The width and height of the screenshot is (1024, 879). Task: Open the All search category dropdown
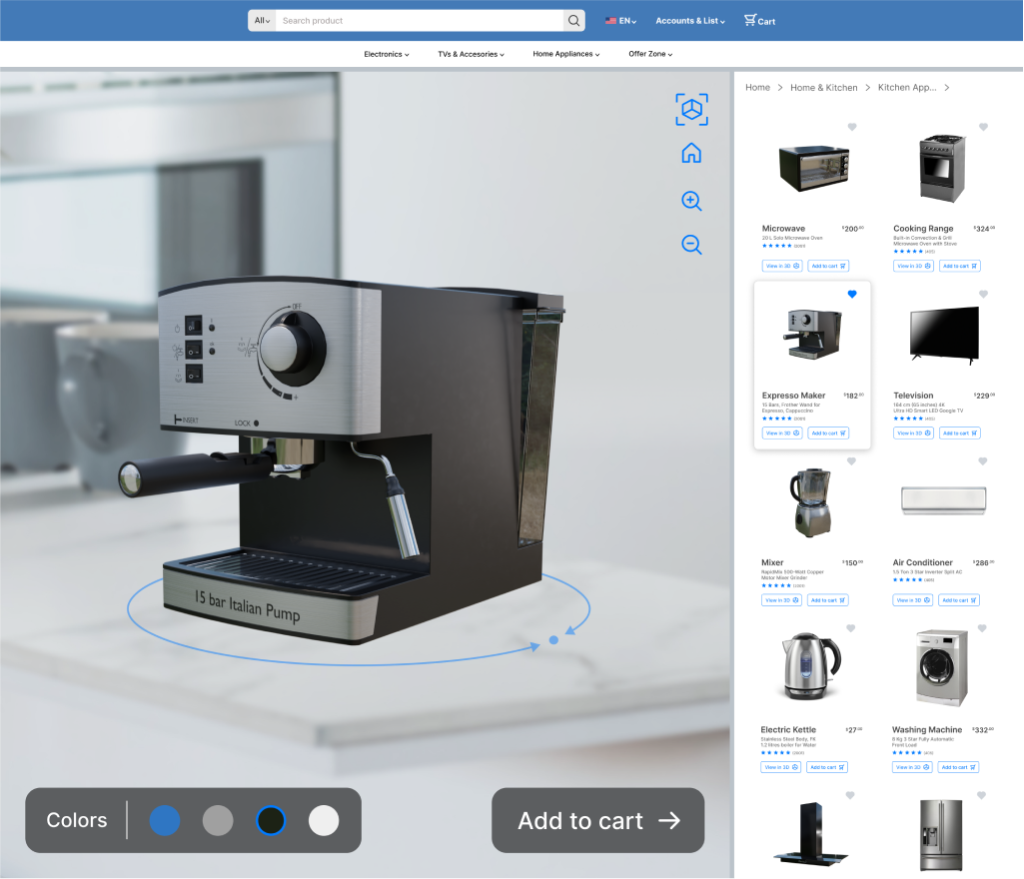click(259, 20)
